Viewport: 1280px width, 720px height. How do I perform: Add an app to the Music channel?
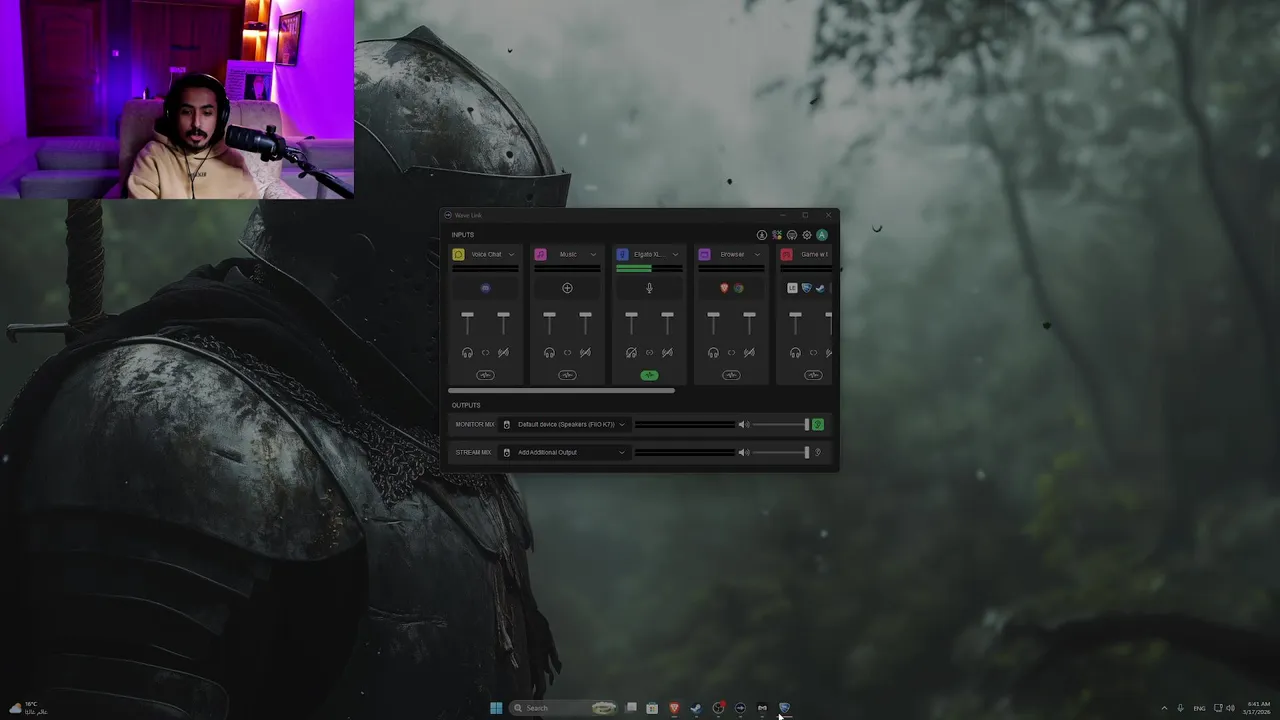pyautogui.click(x=567, y=288)
